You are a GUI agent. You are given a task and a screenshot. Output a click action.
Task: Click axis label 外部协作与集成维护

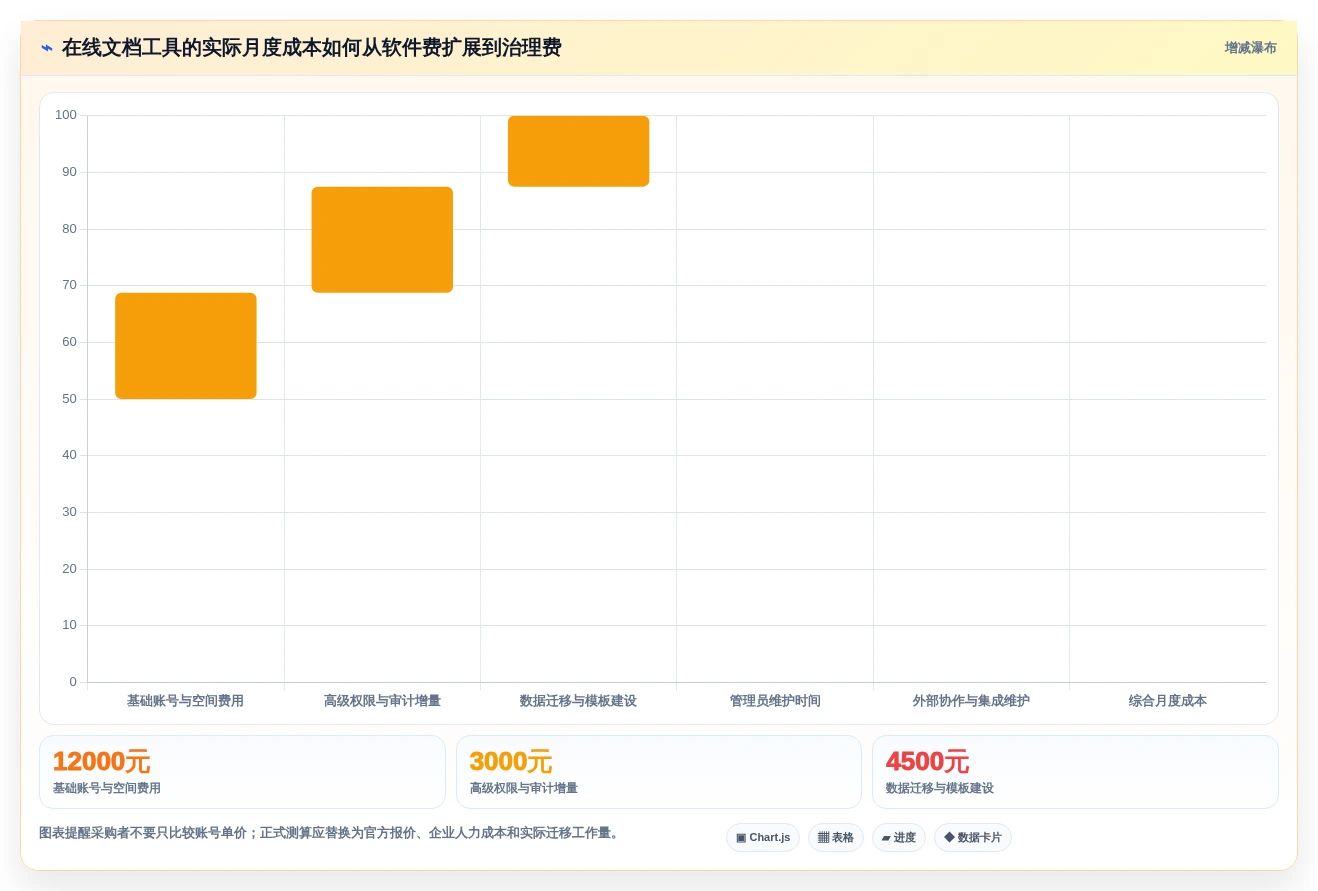point(971,701)
